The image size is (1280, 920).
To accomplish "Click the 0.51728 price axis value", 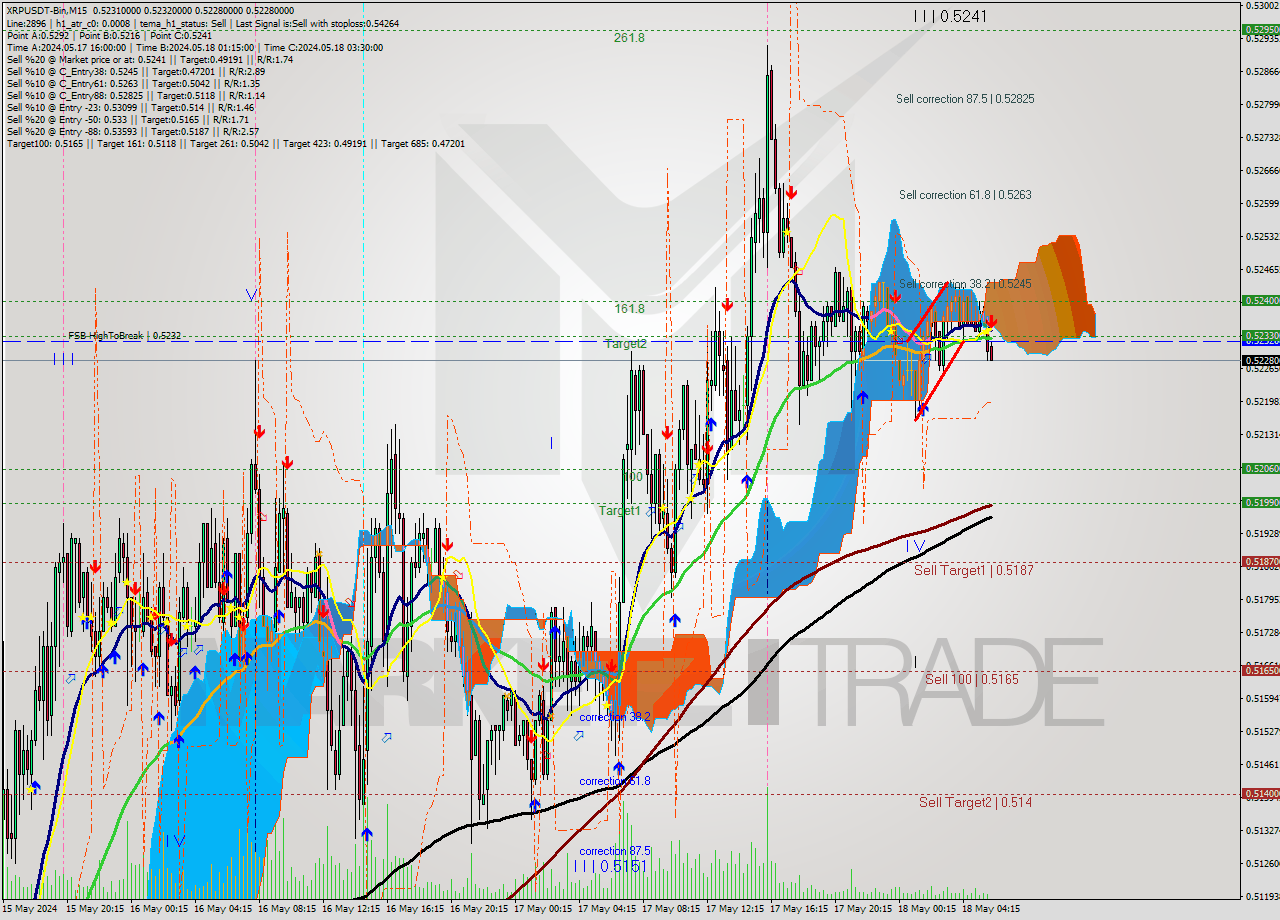I will [1262, 632].
